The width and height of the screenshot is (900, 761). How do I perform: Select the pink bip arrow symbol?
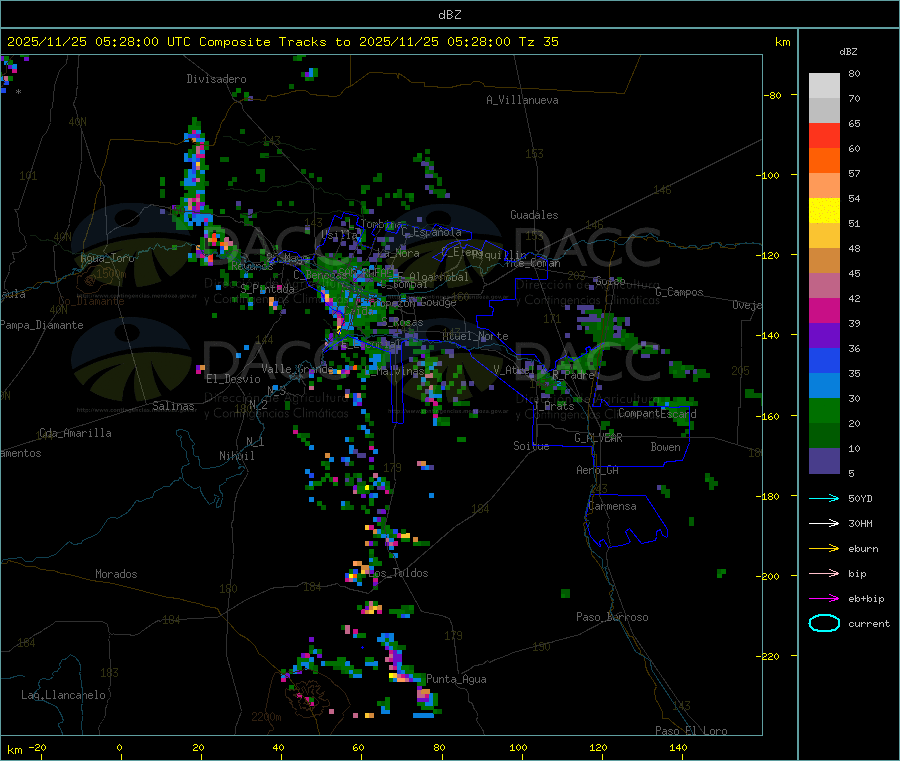824,573
